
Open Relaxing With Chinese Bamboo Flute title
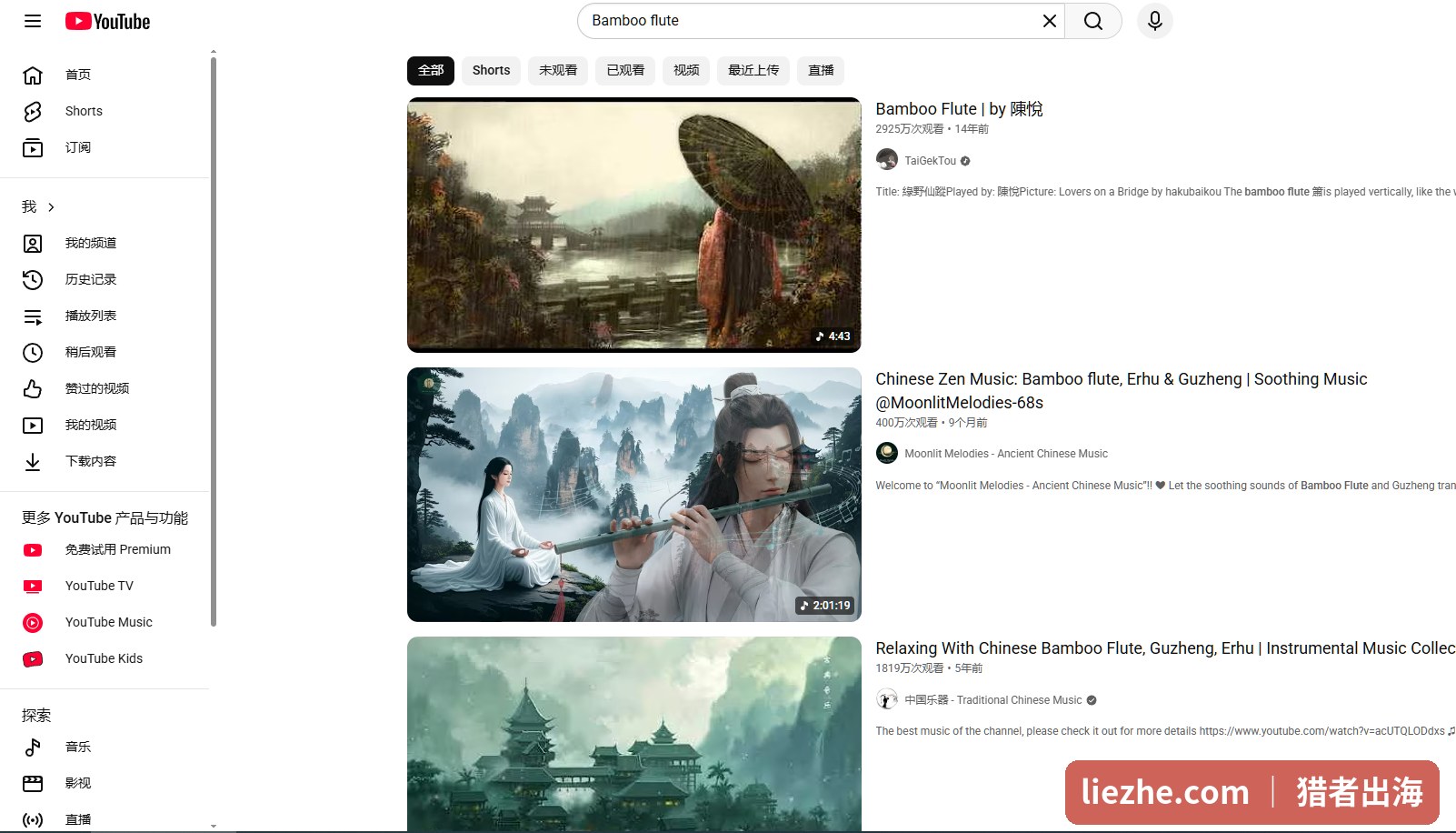[1165, 648]
